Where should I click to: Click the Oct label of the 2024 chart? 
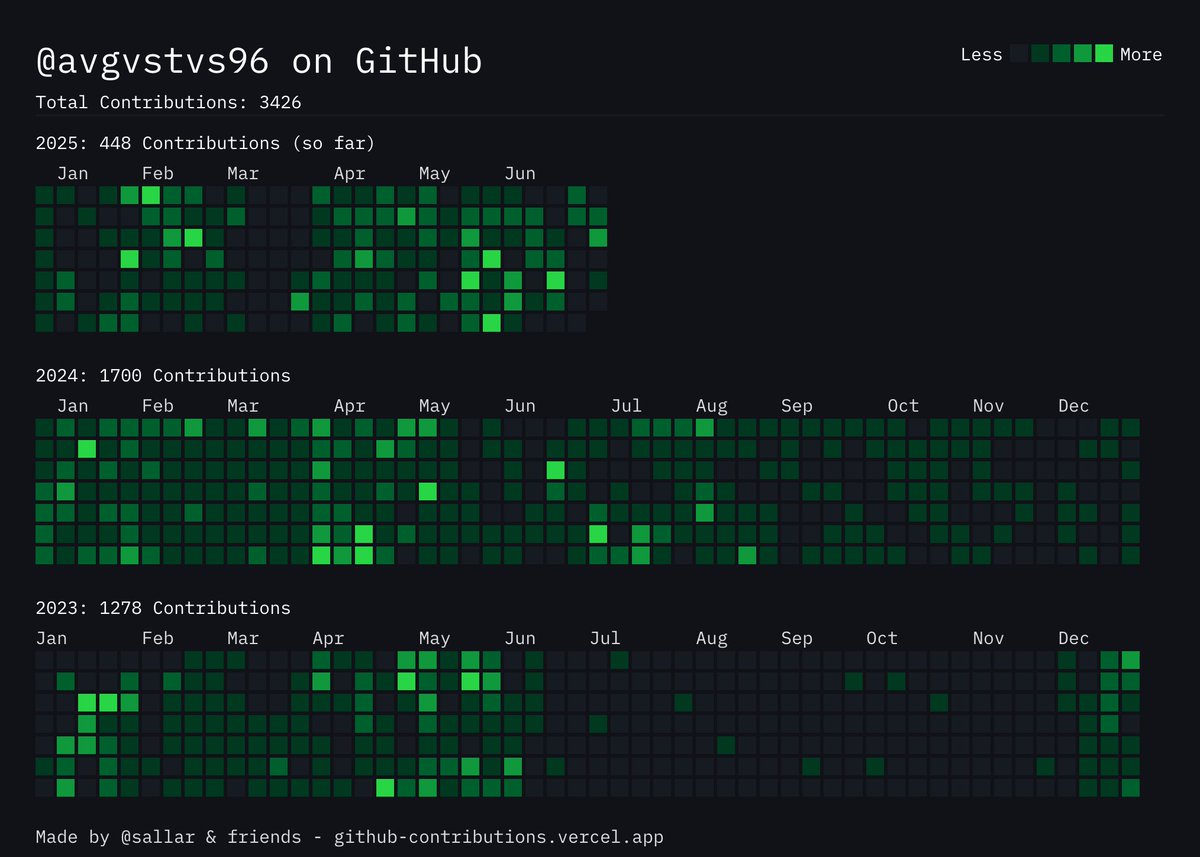pyautogui.click(x=903, y=406)
